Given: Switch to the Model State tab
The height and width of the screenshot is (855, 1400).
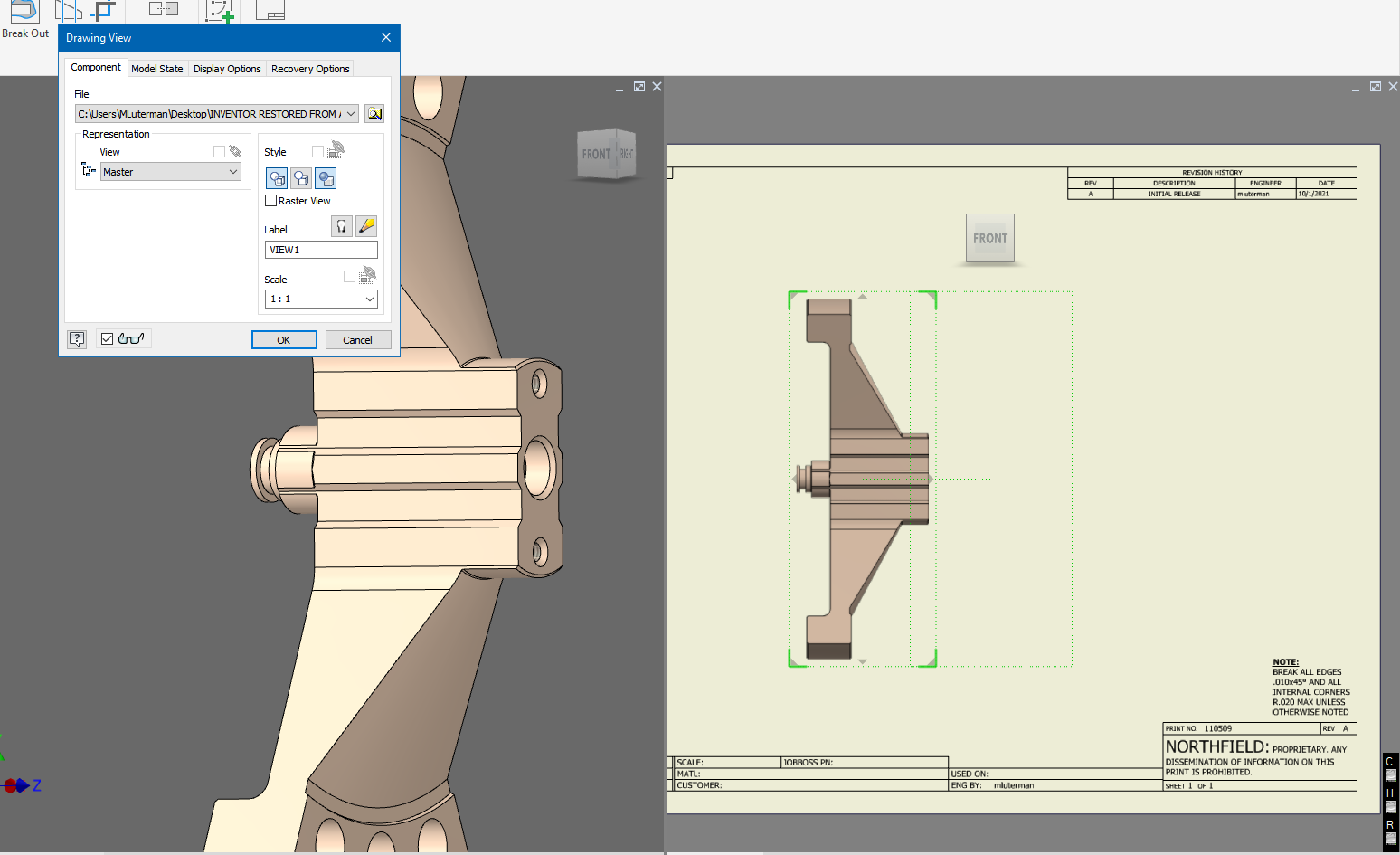Looking at the screenshot, I should (x=157, y=68).
